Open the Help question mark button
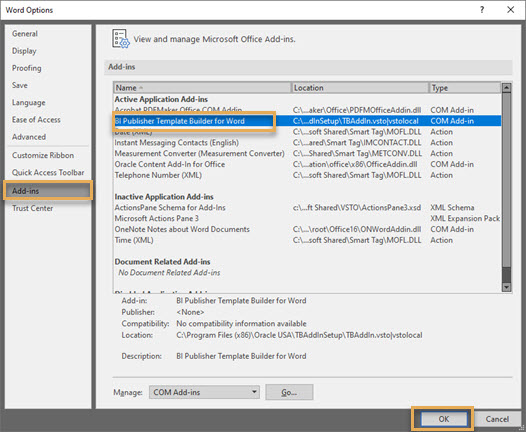This screenshot has width=526, height=432. click(x=482, y=10)
